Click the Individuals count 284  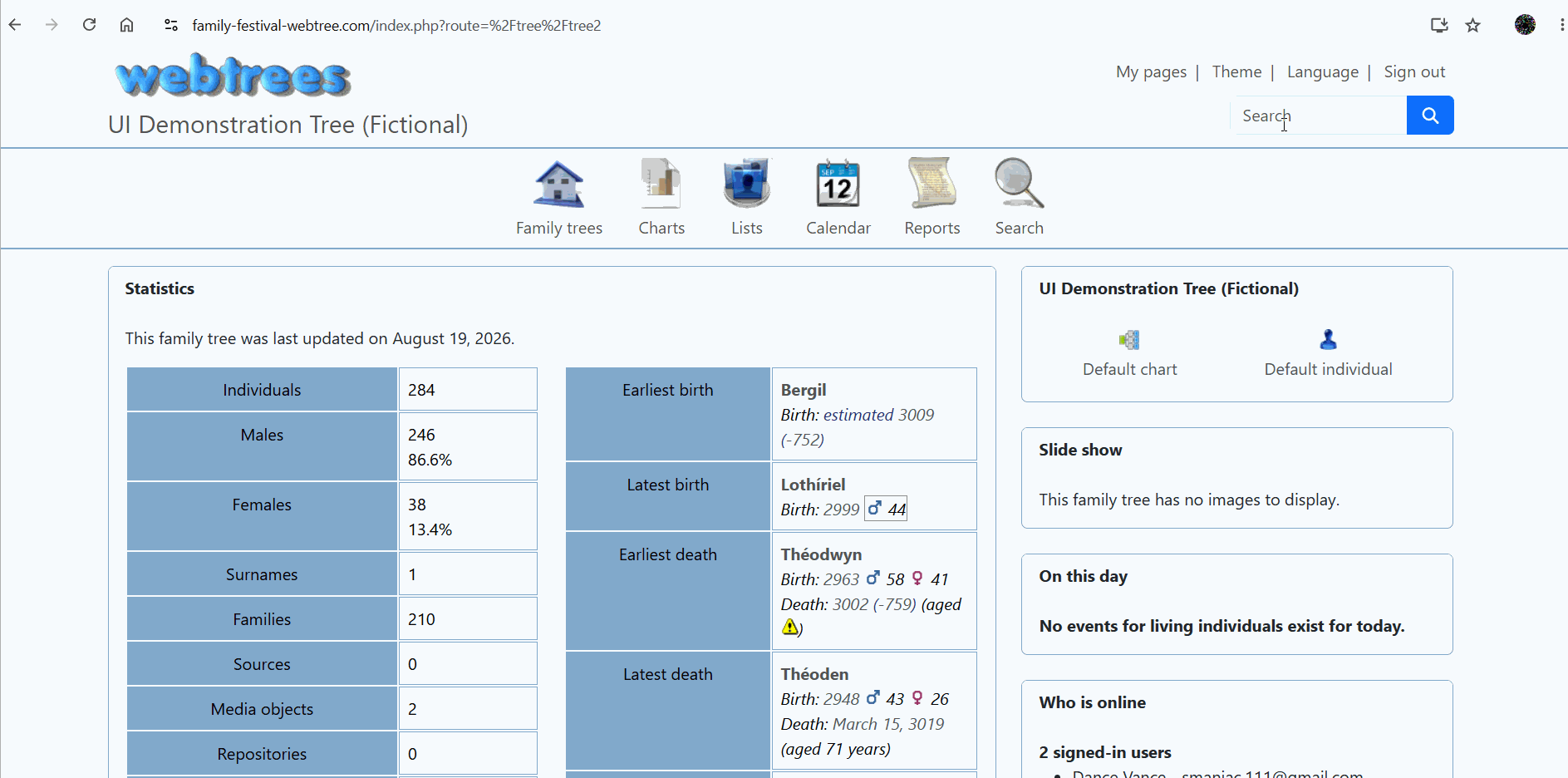pyautogui.click(x=421, y=390)
